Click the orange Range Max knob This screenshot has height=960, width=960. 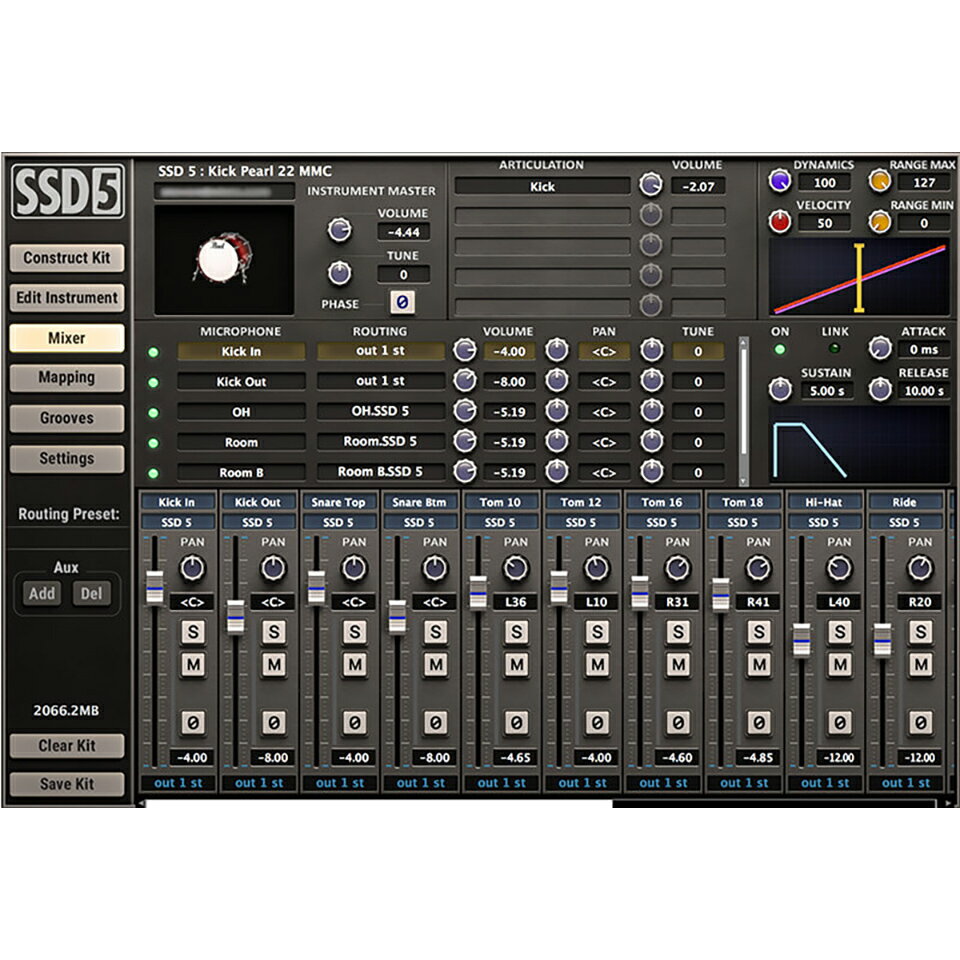point(880,181)
